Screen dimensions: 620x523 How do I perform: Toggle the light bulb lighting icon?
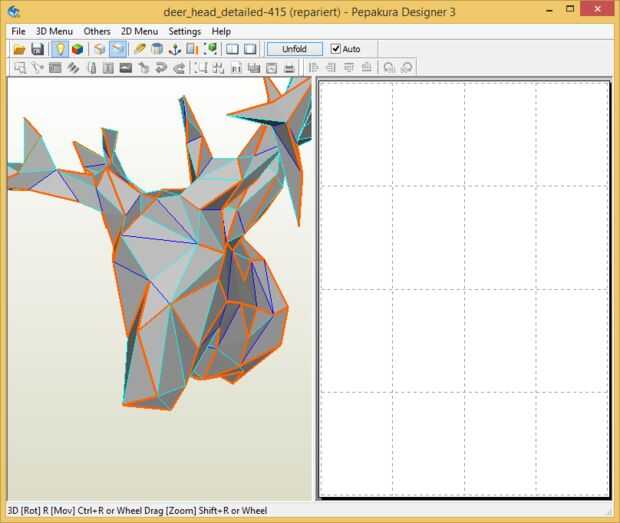(59, 49)
